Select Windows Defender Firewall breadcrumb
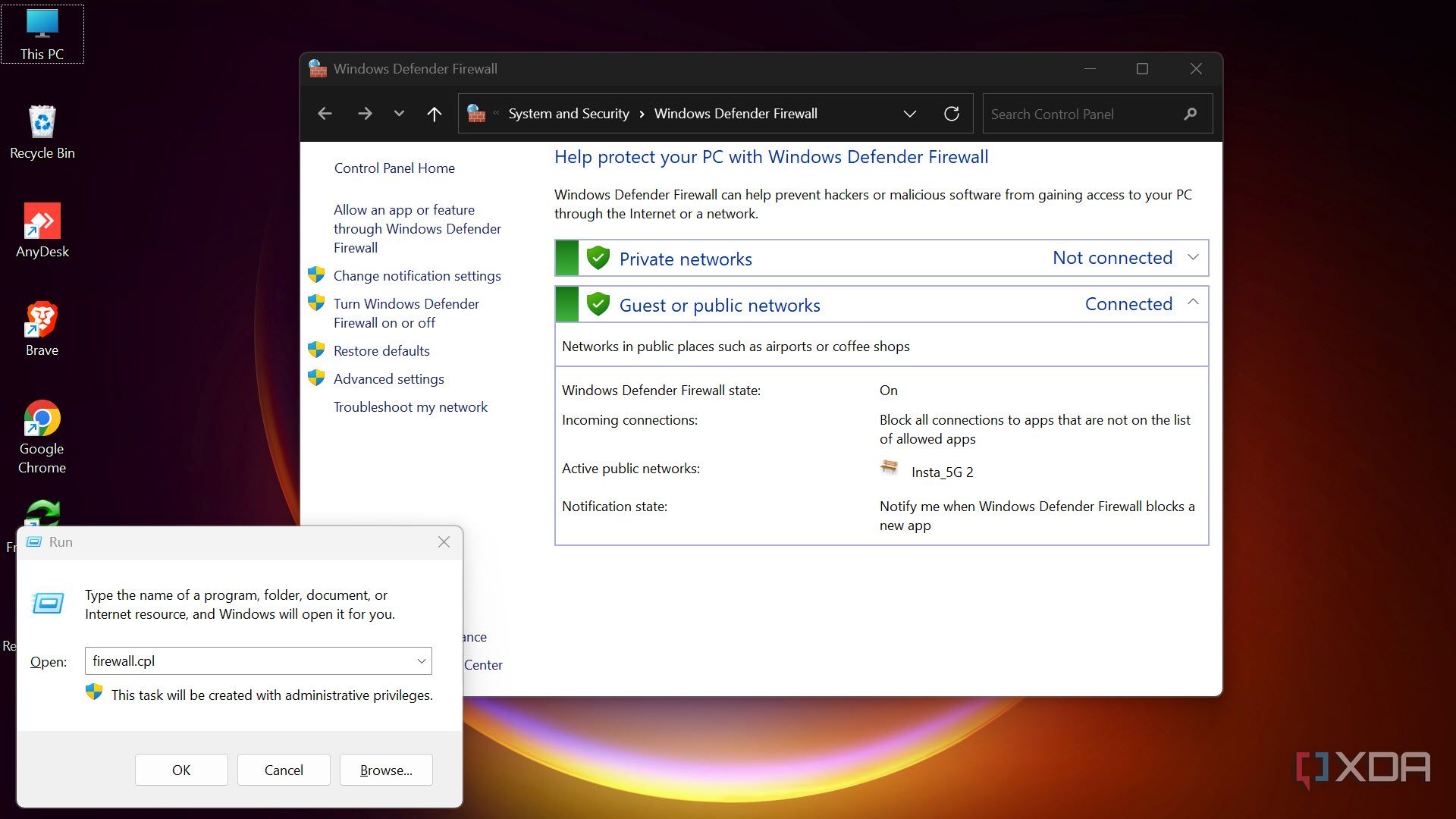Image resolution: width=1456 pixels, height=819 pixels. click(736, 114)
